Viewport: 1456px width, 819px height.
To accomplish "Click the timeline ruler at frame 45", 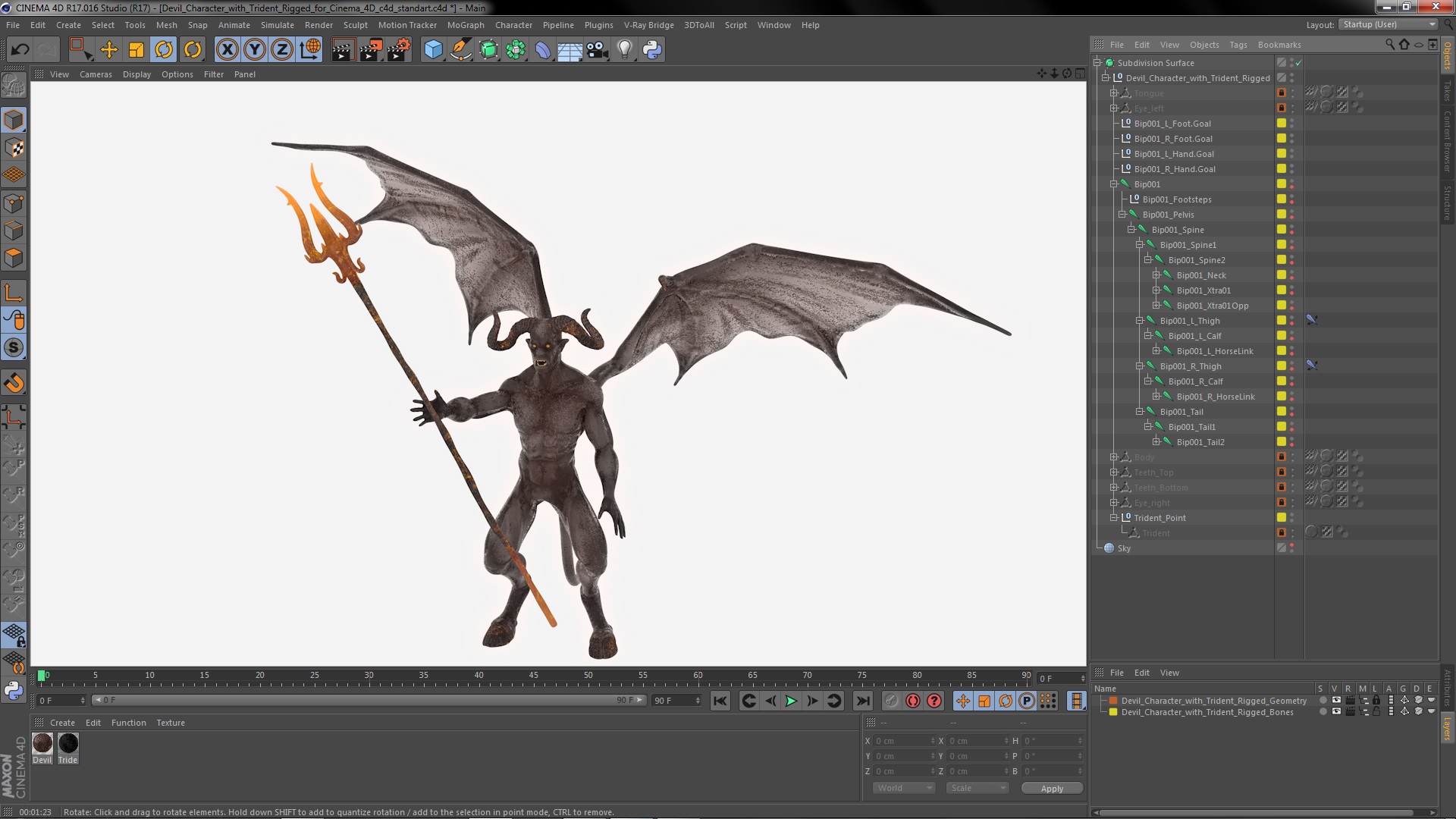I will 534,675.
